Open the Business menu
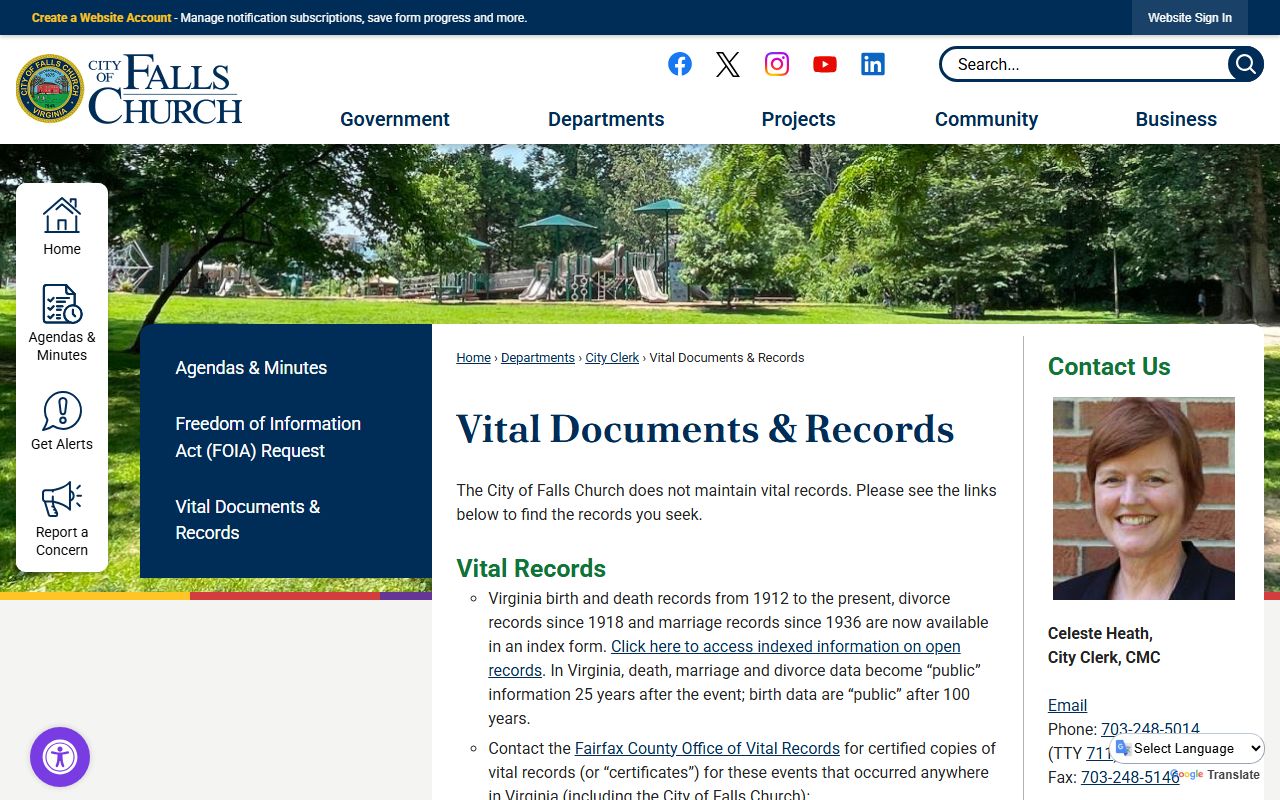The width and height of the screenshot is (1280, 800). click(1176, 119)
